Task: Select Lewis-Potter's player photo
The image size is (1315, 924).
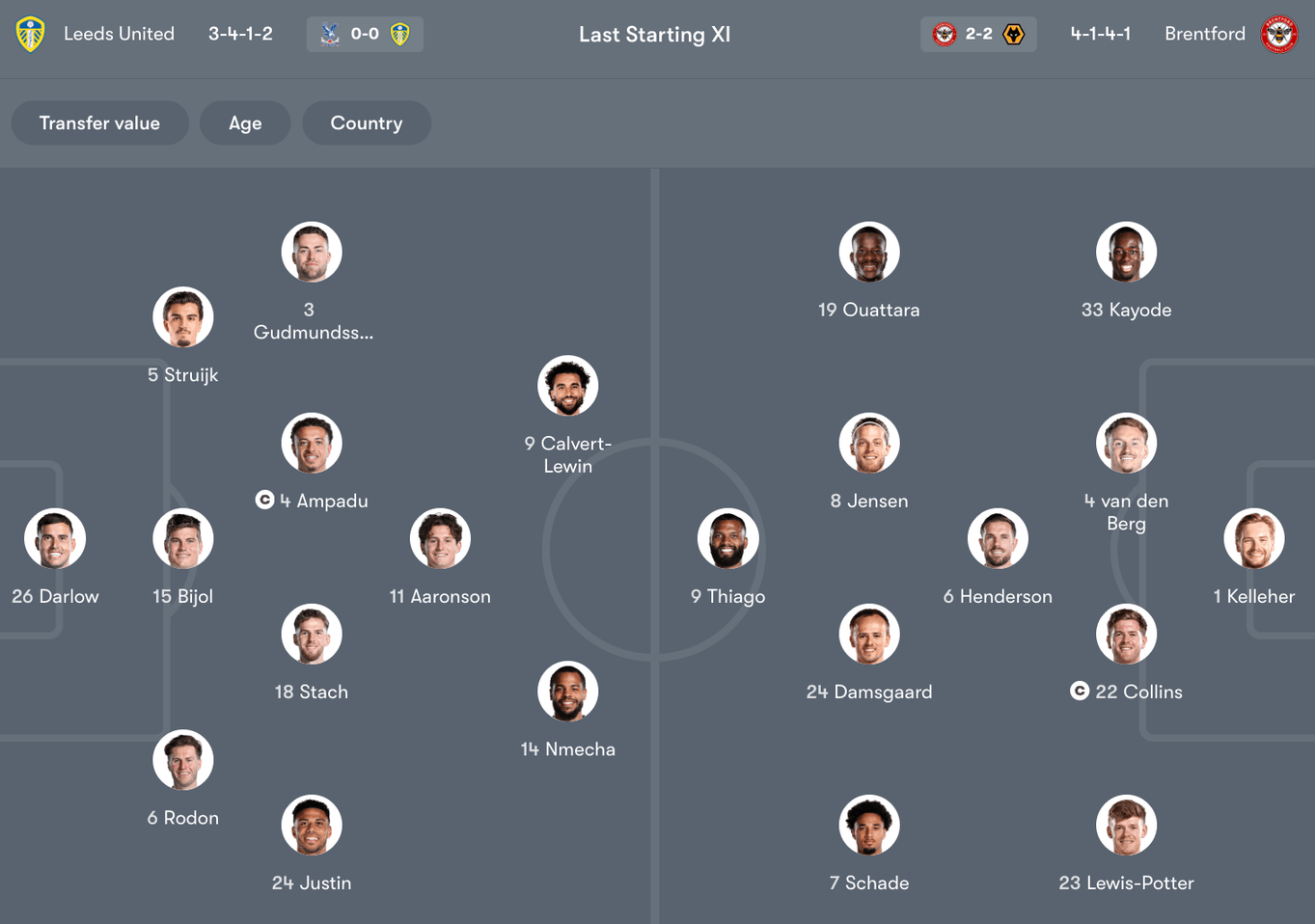Action: coord(1126,825)
